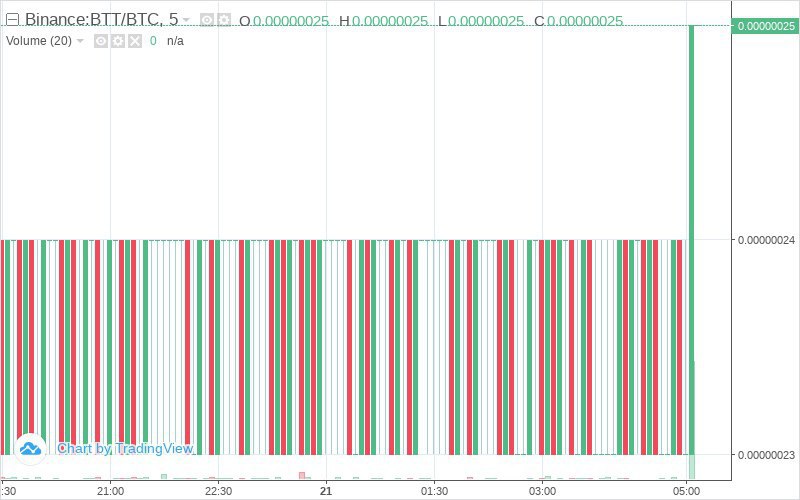Click the Binance:BTT/BTC, 5 title text

(x=102, y=19)
